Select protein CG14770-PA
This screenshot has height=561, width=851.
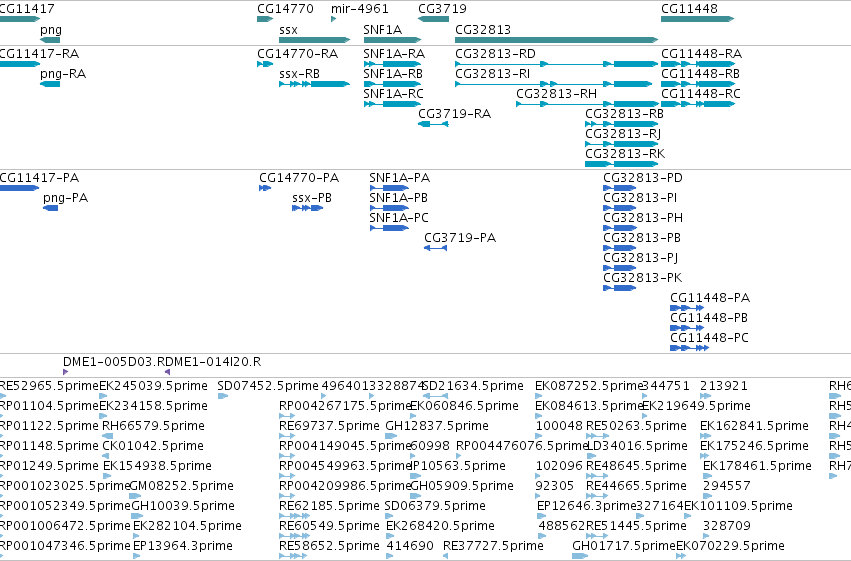(265, 188)
